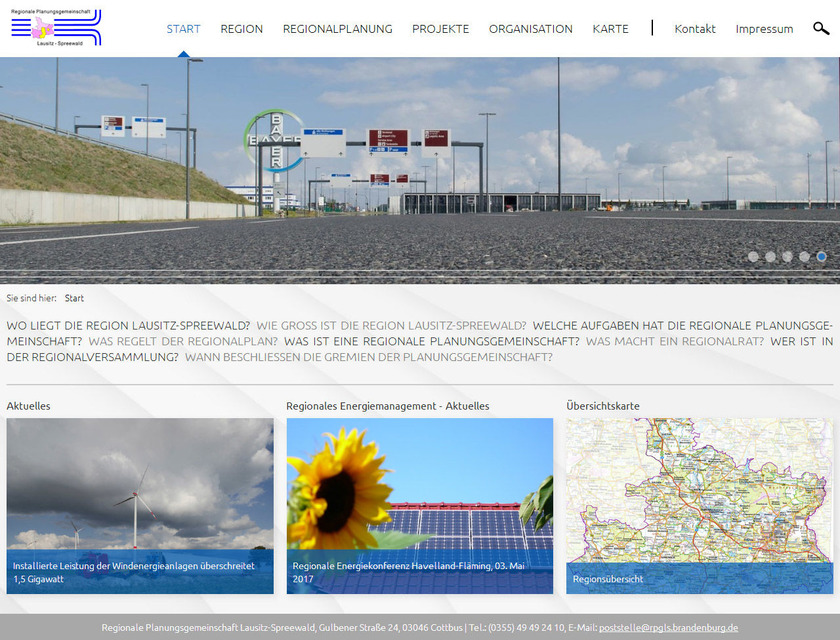Open the Impressum link
The image size is (840, 640).
(764, 29)
